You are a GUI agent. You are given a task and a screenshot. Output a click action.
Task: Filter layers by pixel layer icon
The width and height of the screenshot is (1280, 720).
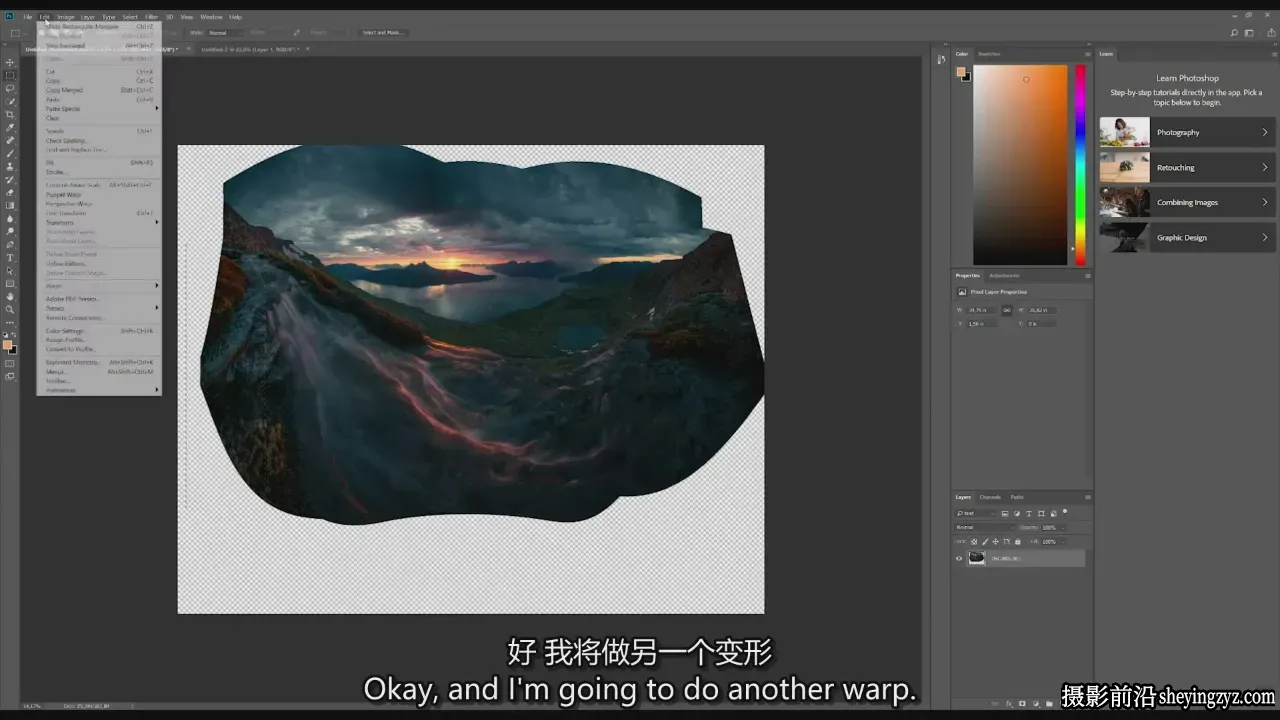(x=1005, y=514)
